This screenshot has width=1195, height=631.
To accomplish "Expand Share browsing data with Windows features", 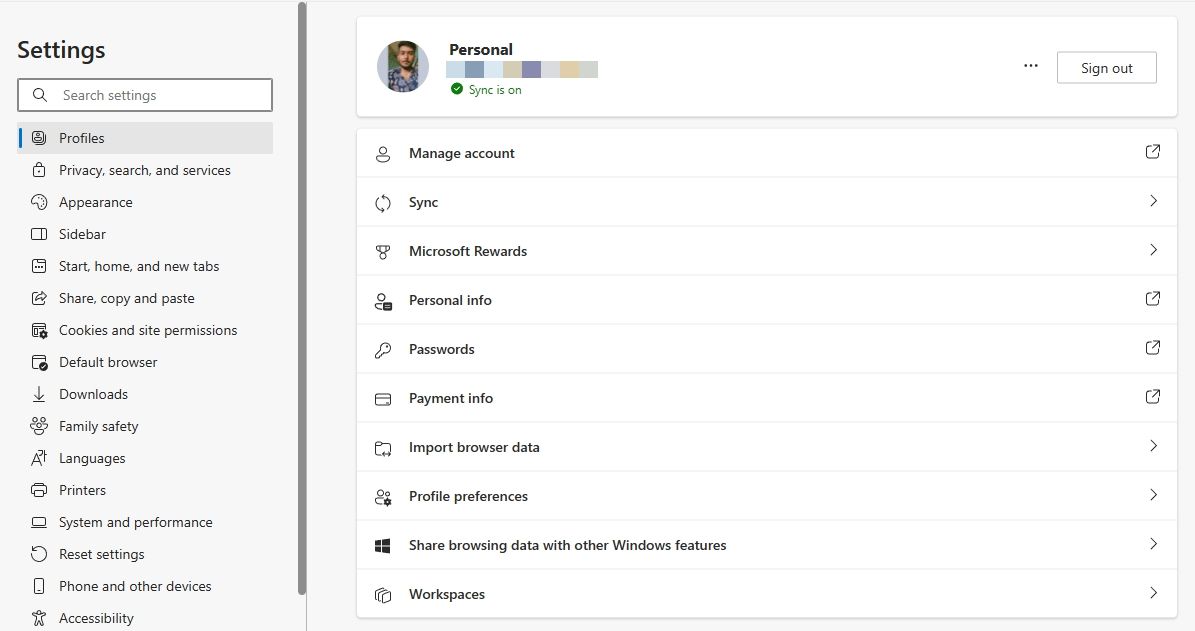I will click(x=1153, y=544).
